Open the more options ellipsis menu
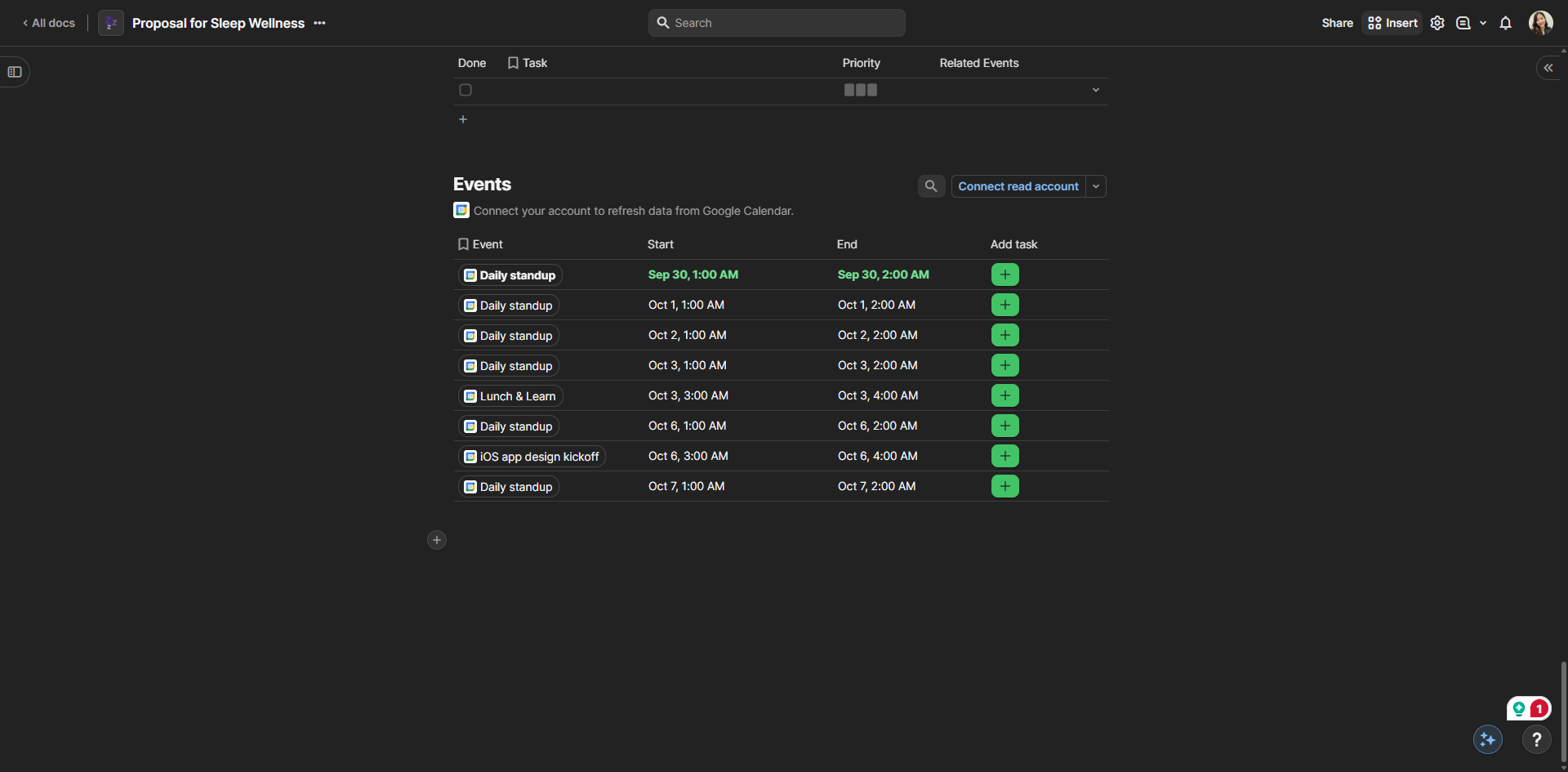 pyautogui.click(x=319, y=23)
